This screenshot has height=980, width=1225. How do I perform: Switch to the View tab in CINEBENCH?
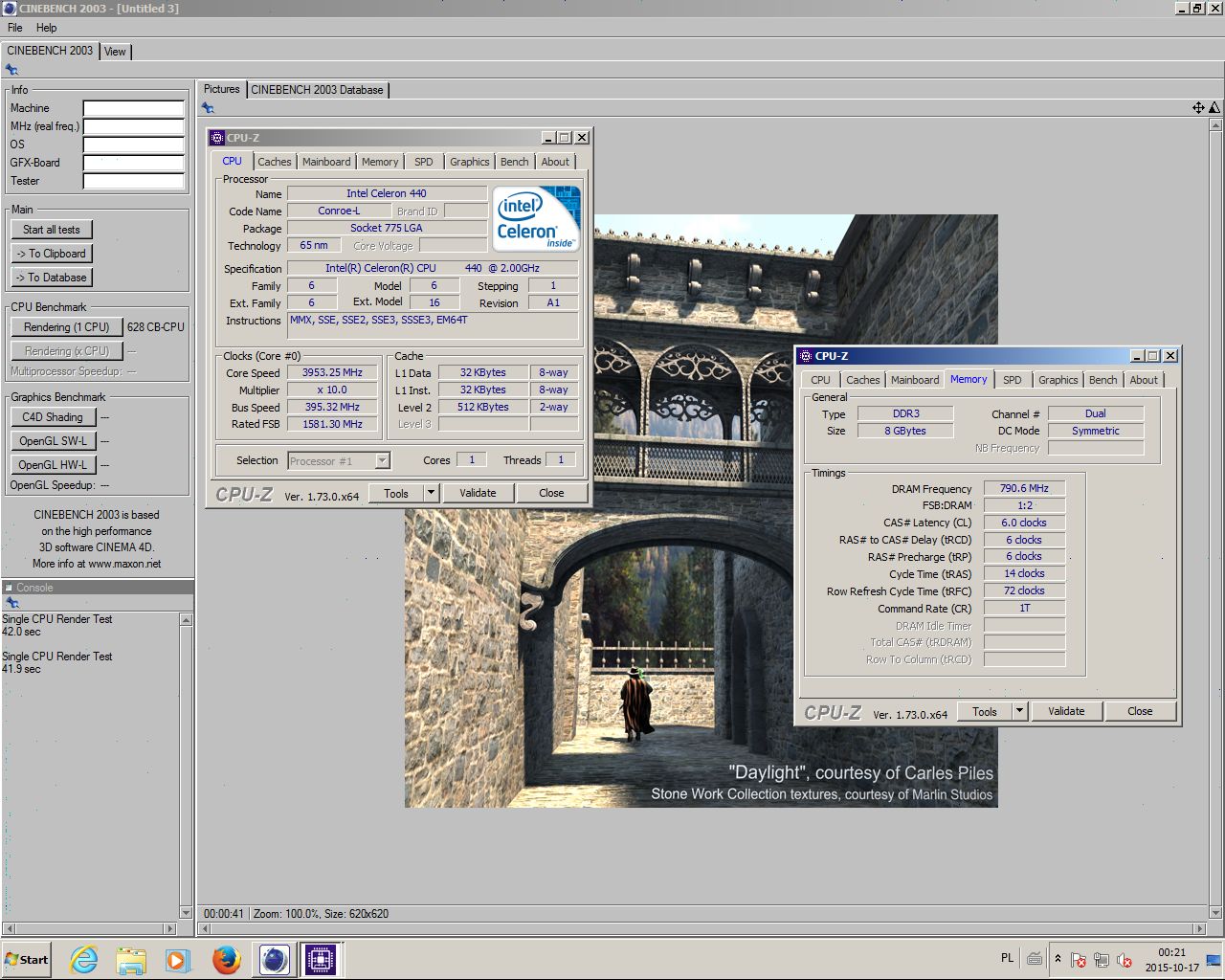pyautogui.click(x=115, y=52)
